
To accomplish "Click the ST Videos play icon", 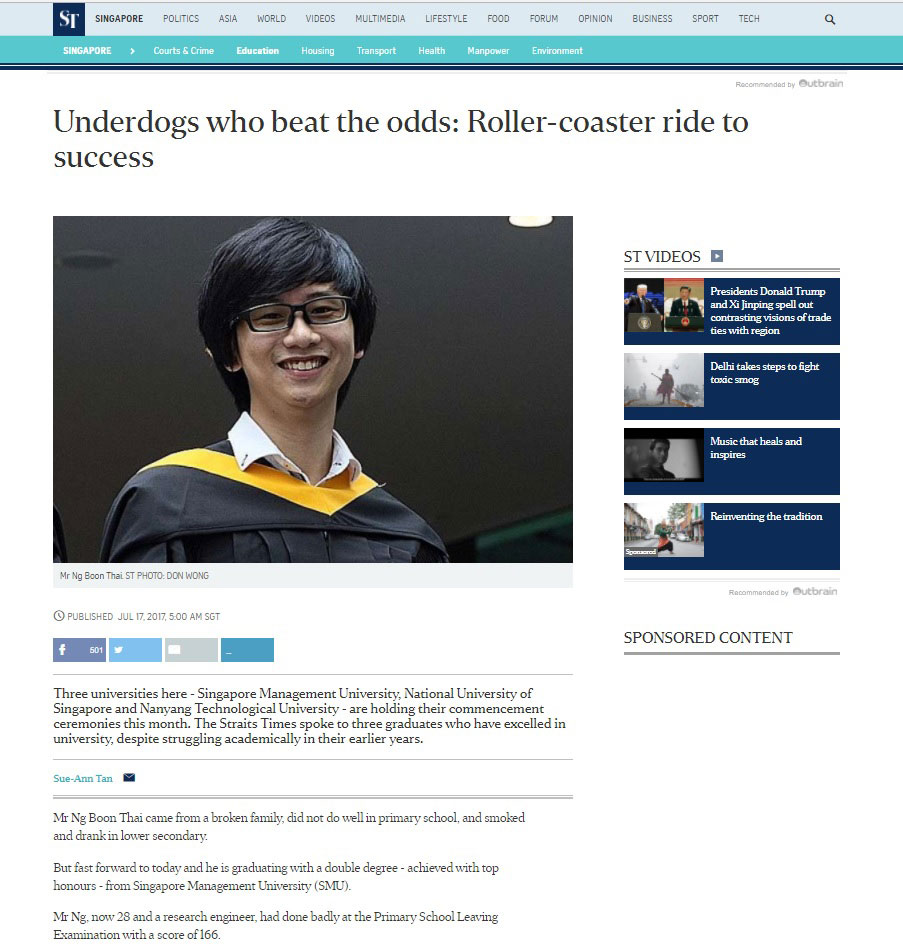I will pyautogui.click(x=717, y=256).
